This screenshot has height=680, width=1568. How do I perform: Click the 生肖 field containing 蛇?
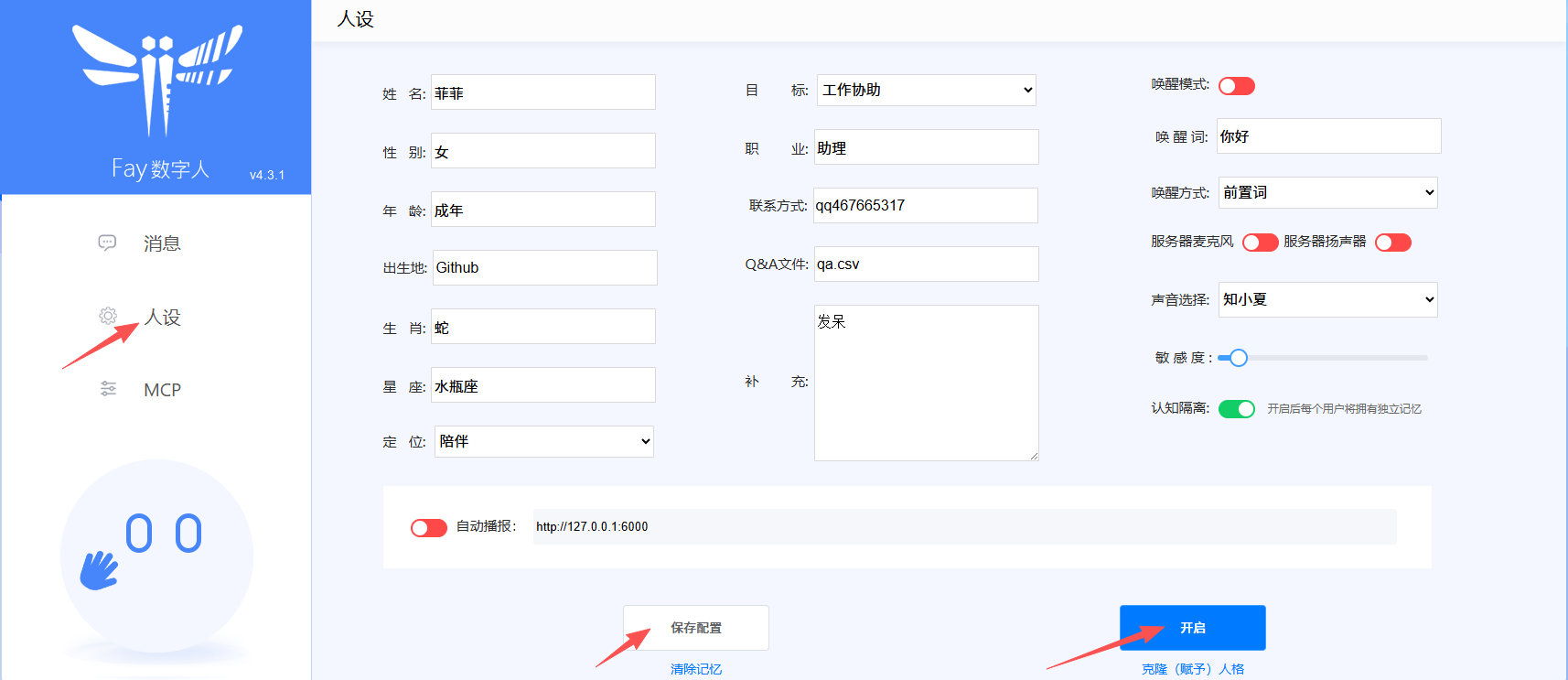tap(543, 327)
